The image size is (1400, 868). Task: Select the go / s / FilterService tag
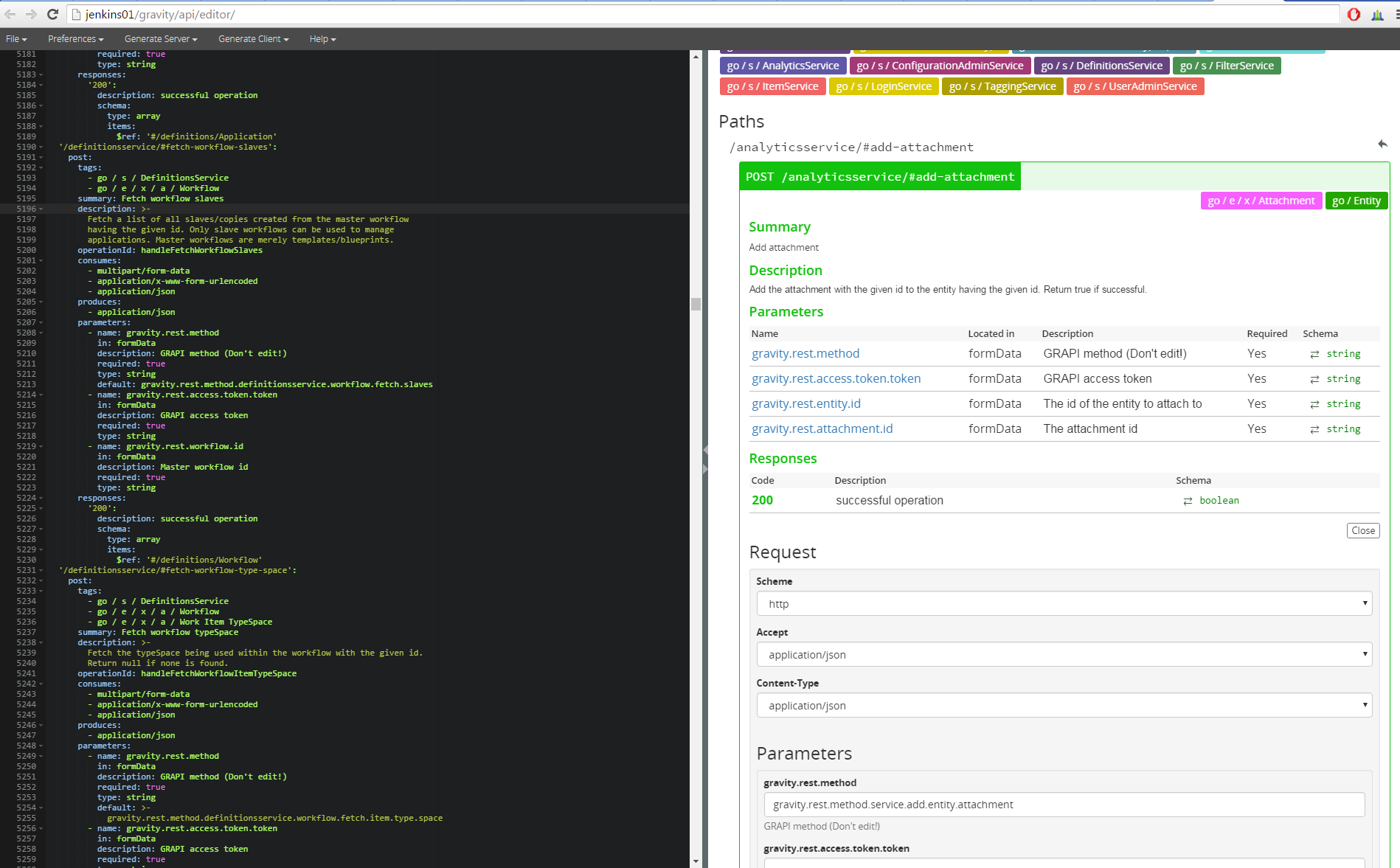(1227, 66)
